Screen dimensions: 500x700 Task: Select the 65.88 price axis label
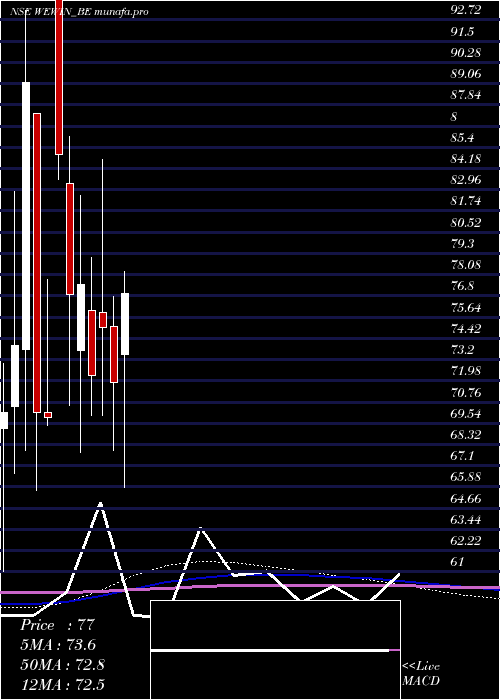466,477
